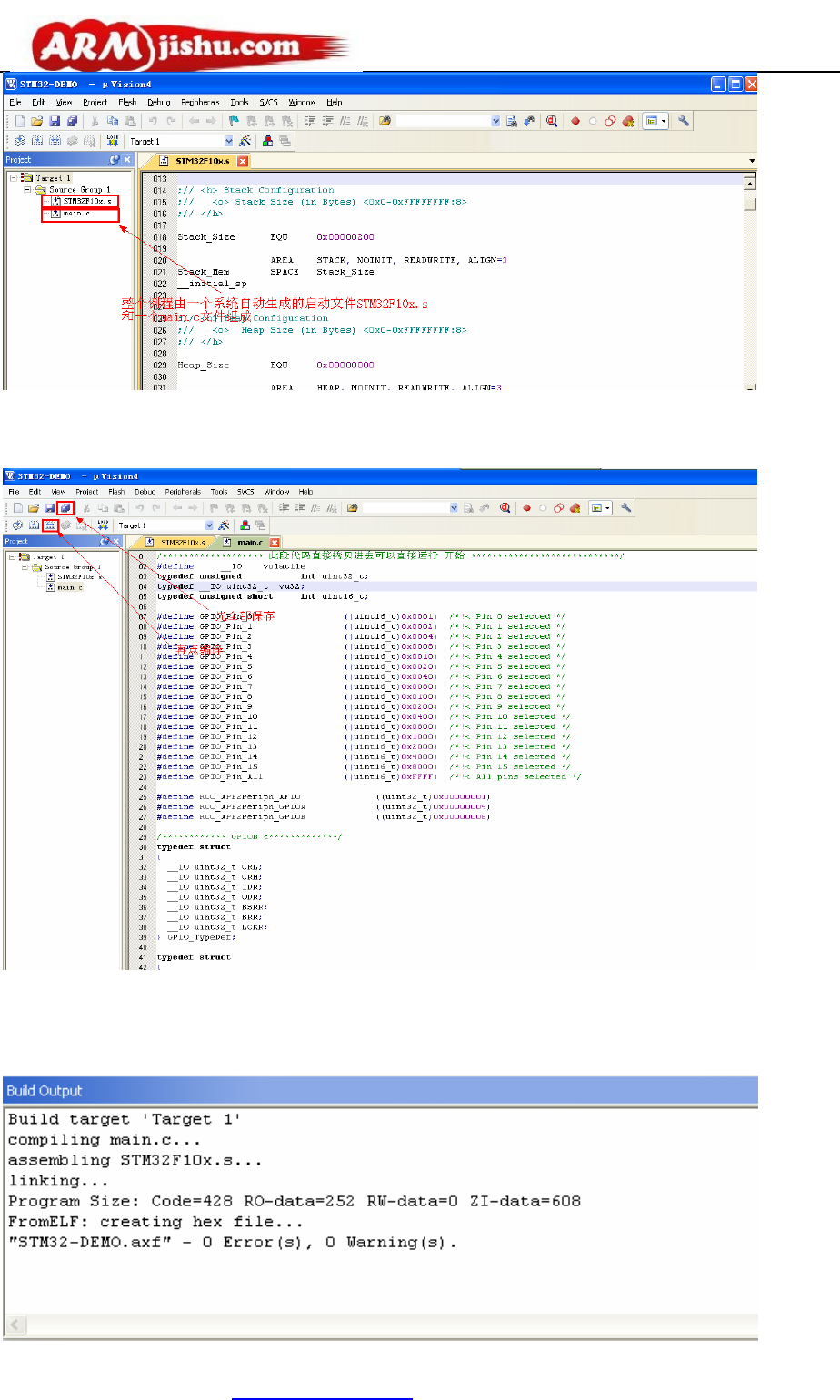
Task: Close Project panel in upper window
Action: pyautogui.click(x=127, y=160)
